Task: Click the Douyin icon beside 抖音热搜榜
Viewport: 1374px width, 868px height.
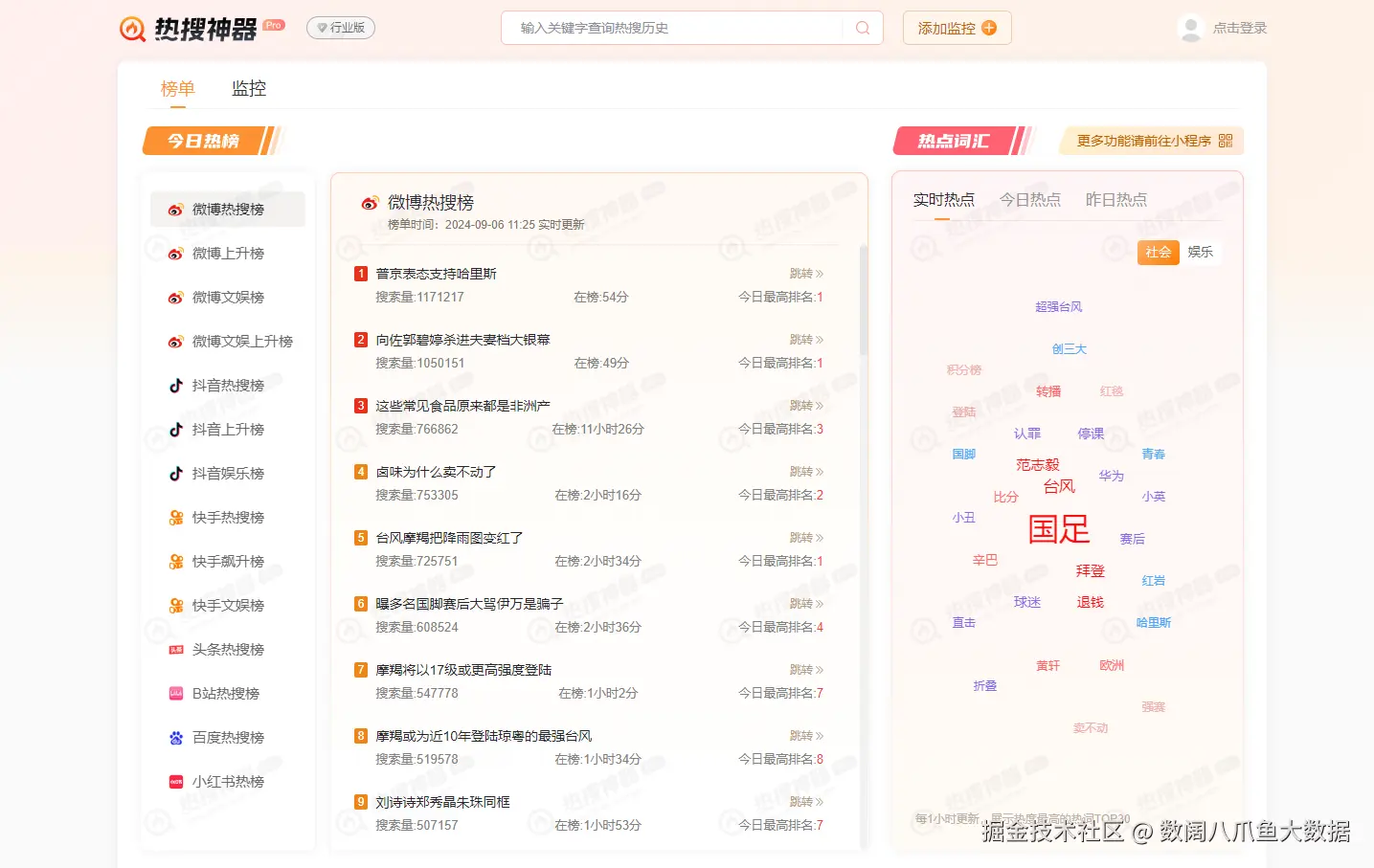Action: coord(176,386)
